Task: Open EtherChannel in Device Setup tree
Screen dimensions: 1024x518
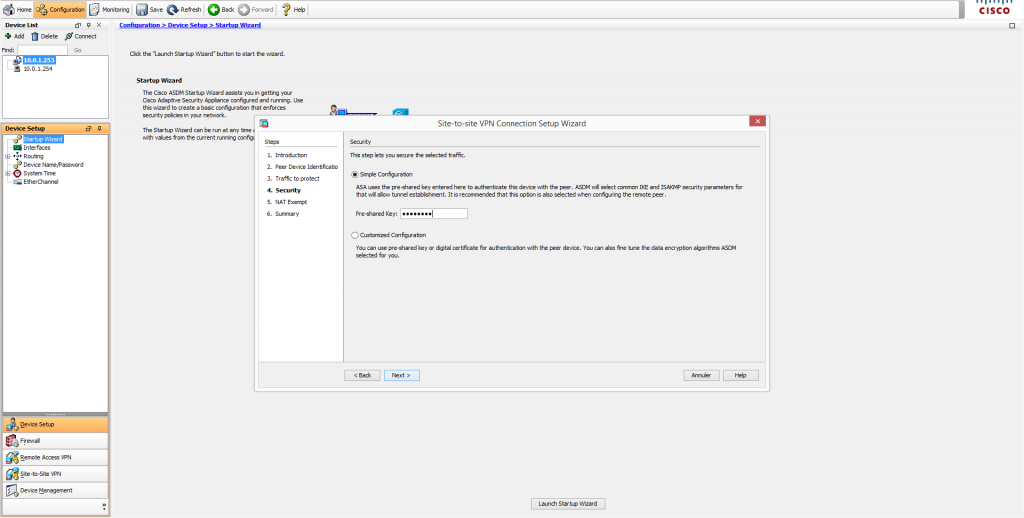Action: 40,182
